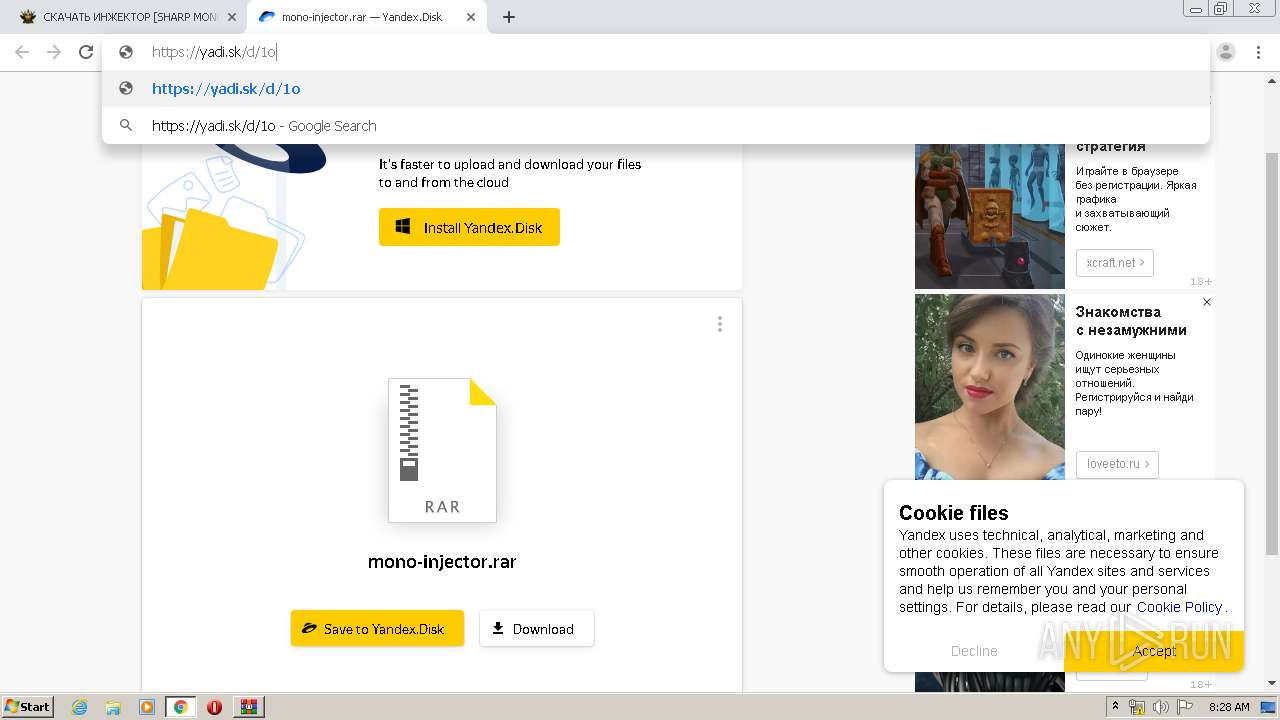Viewport: 1280px width, 720px height.
Task: Click the strategy game ad image
Action: click(x=990, y=216)
